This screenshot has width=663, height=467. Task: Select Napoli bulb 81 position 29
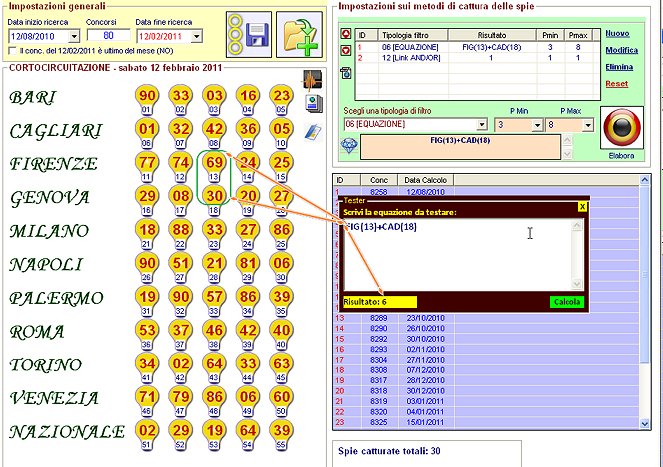(248, 267)
